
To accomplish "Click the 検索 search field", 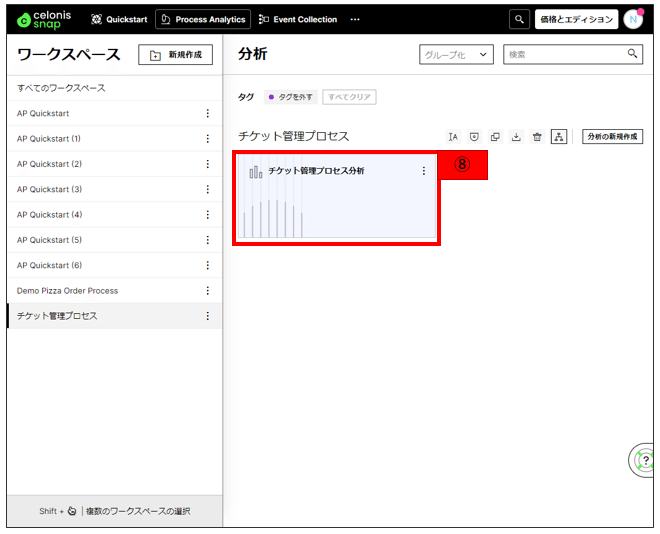I will click(572, 54).
